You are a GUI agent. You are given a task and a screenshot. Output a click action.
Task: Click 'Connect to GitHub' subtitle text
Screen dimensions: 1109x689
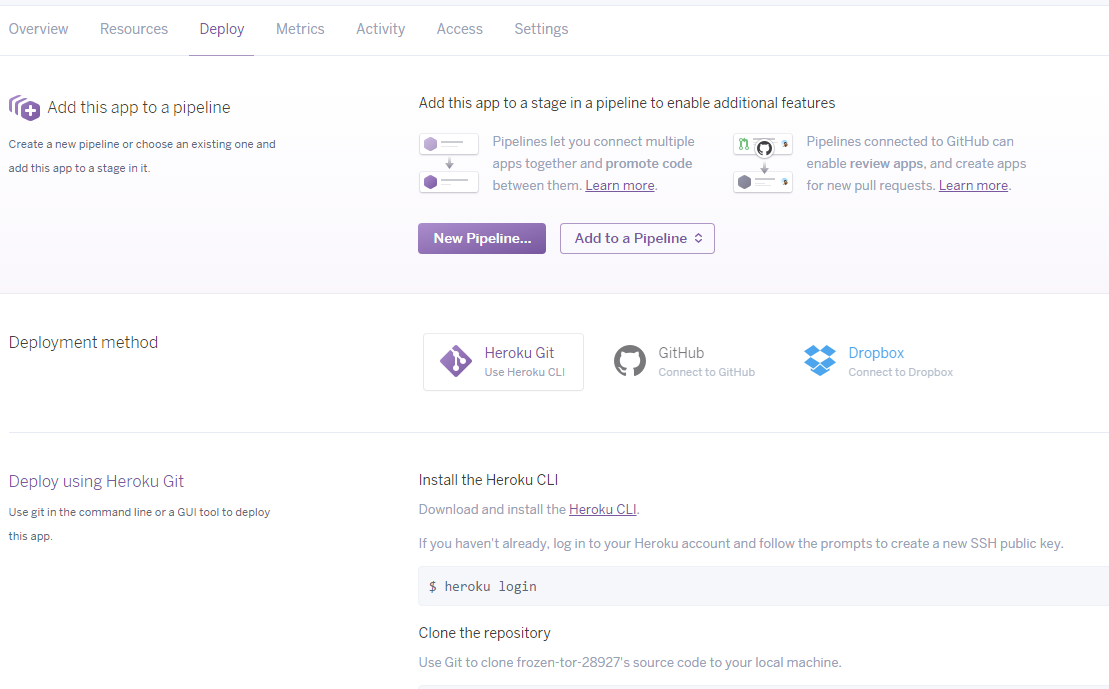[707, 372]
